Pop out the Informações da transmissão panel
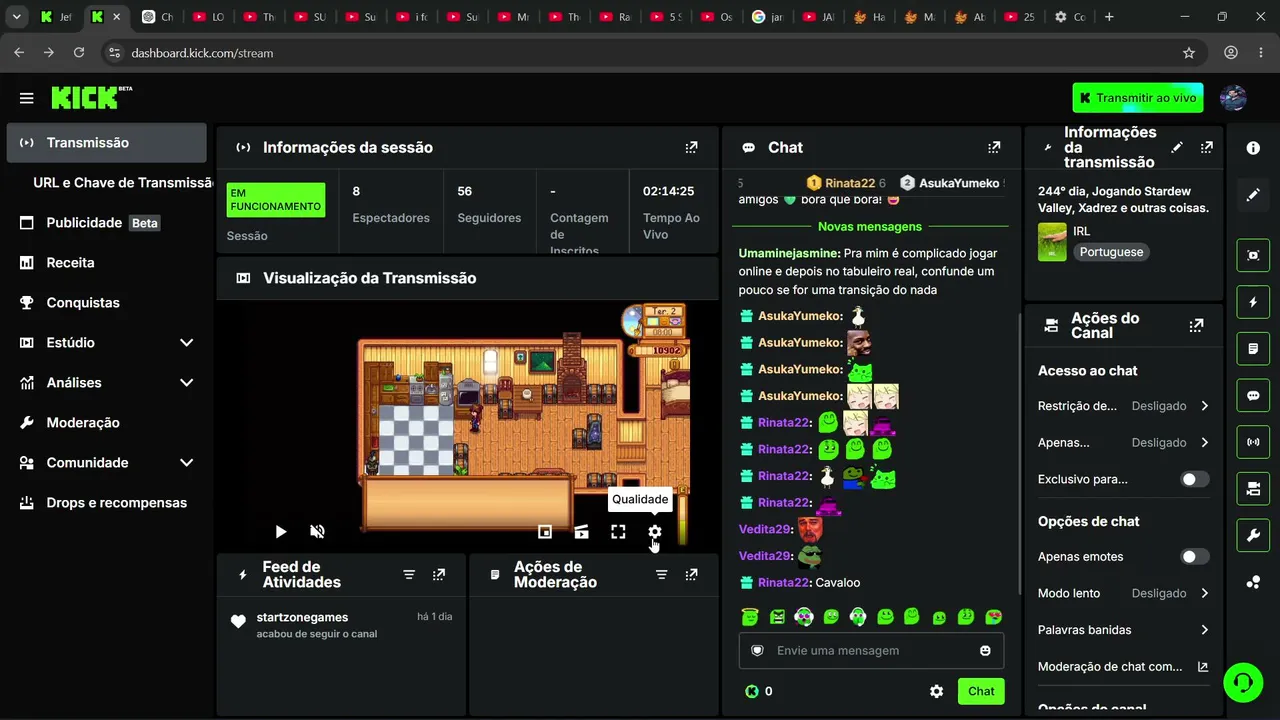 [1207, 147]
